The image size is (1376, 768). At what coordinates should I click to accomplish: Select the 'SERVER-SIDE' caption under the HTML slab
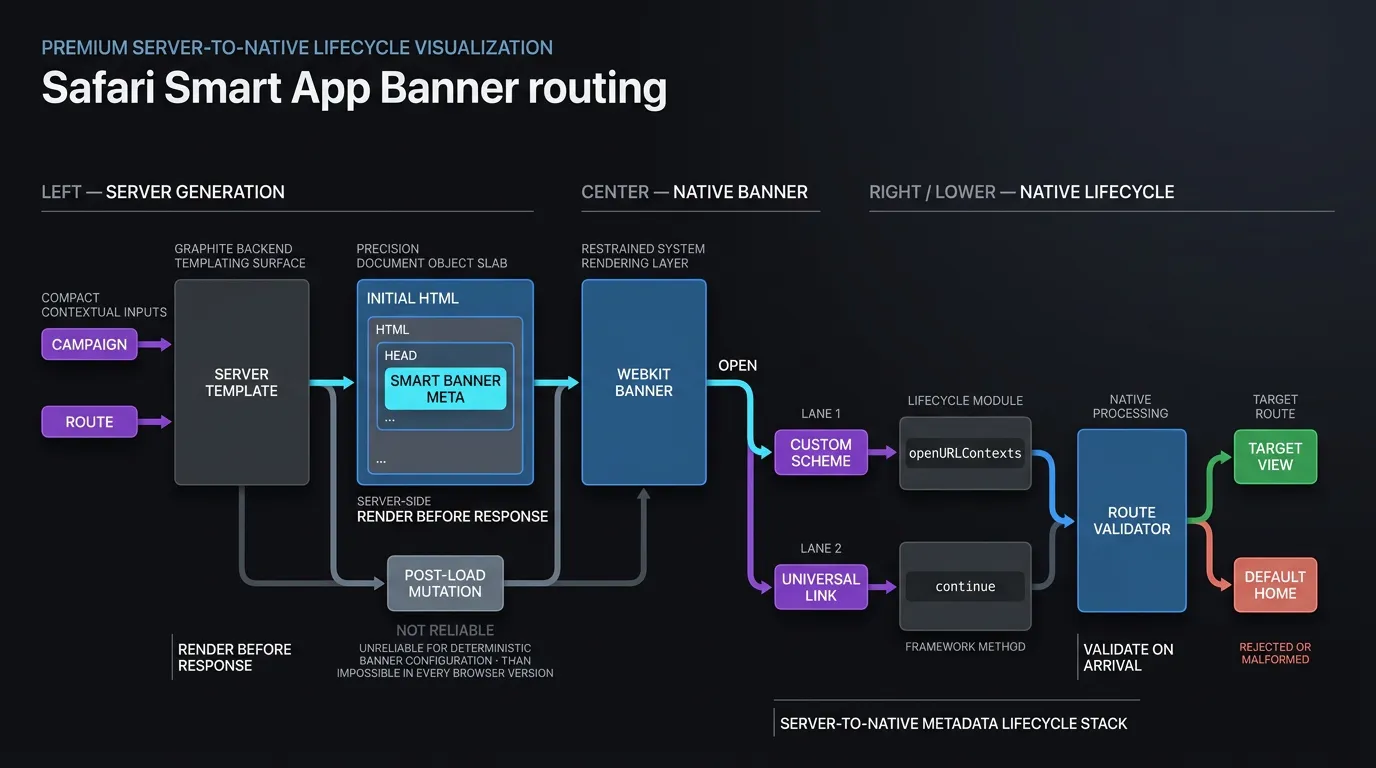point(396,501)
